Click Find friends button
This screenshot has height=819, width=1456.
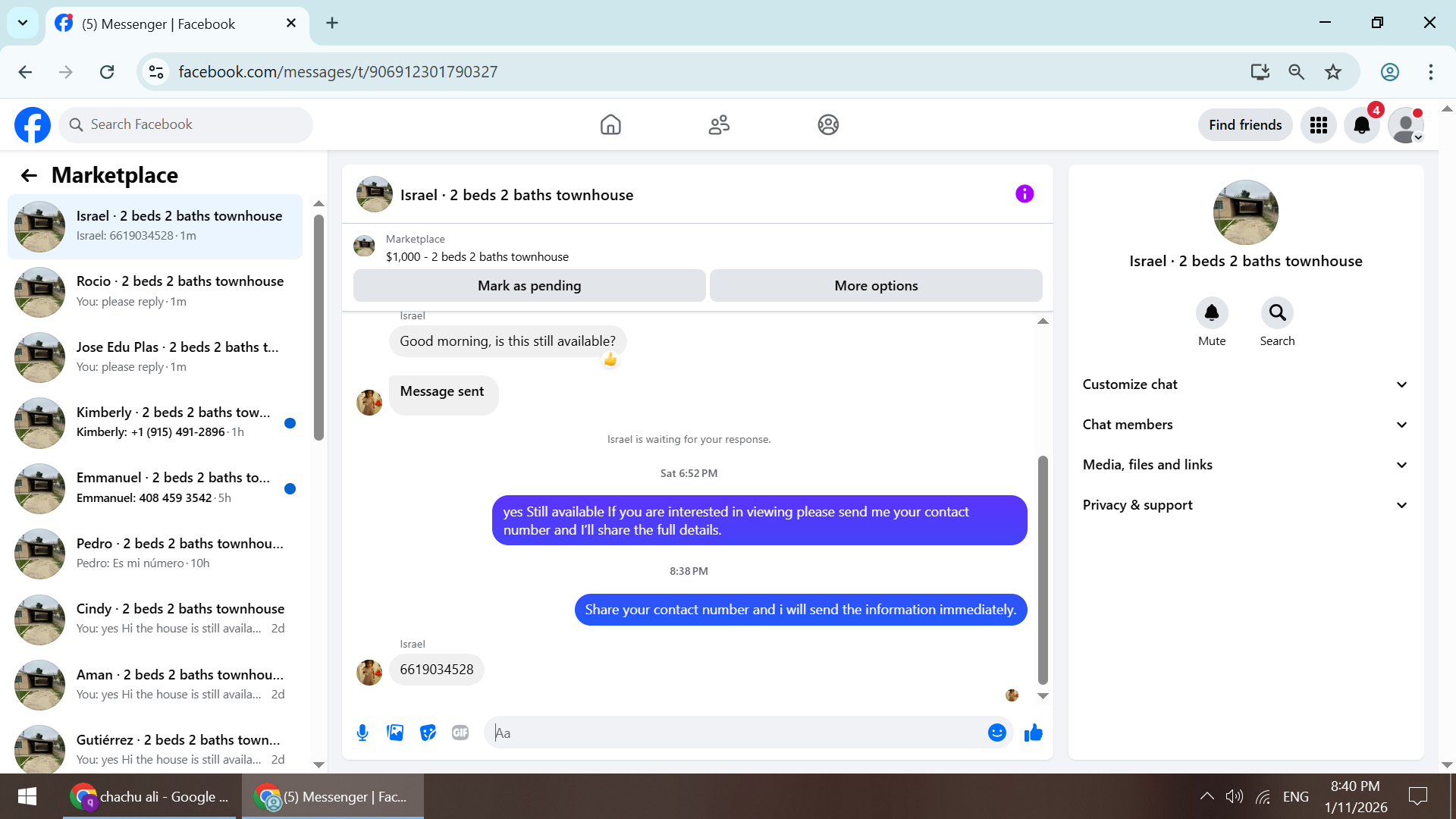pos(1245,125)
